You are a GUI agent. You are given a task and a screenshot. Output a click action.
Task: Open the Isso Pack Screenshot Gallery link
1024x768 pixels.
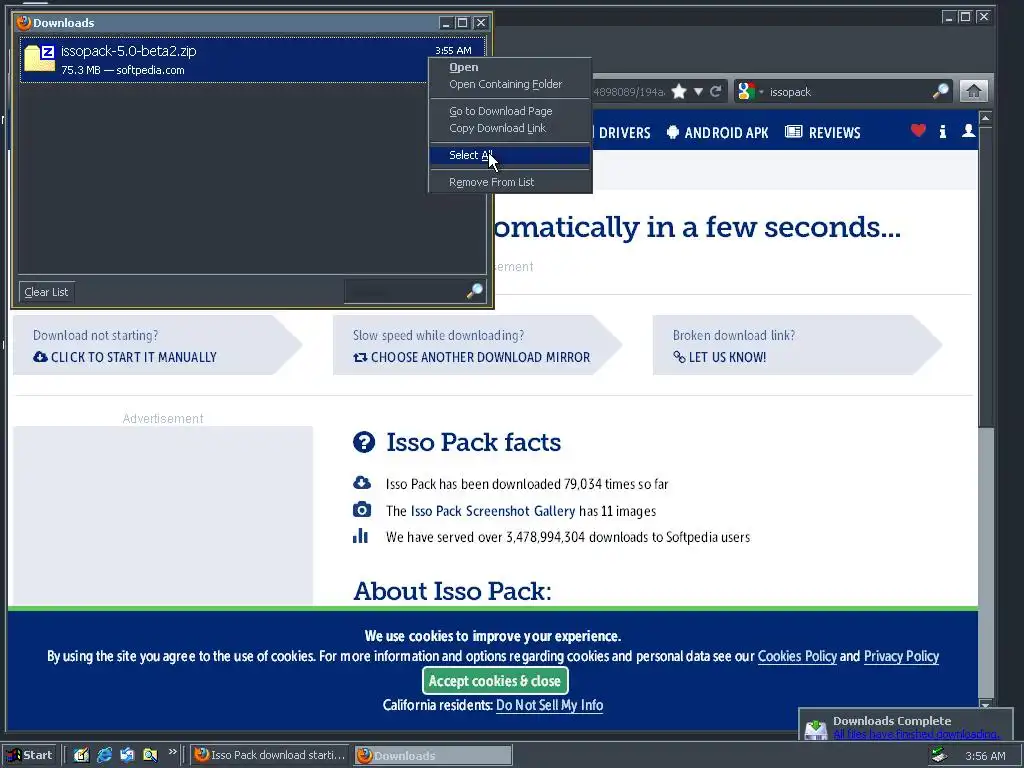pyautogui.click(x=493, y=511)
